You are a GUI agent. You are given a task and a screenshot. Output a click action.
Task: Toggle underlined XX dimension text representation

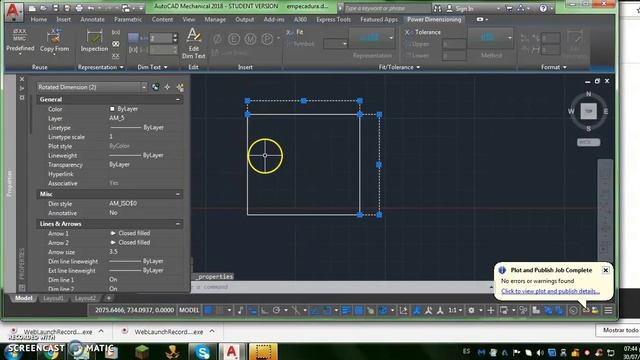(116, 56)
